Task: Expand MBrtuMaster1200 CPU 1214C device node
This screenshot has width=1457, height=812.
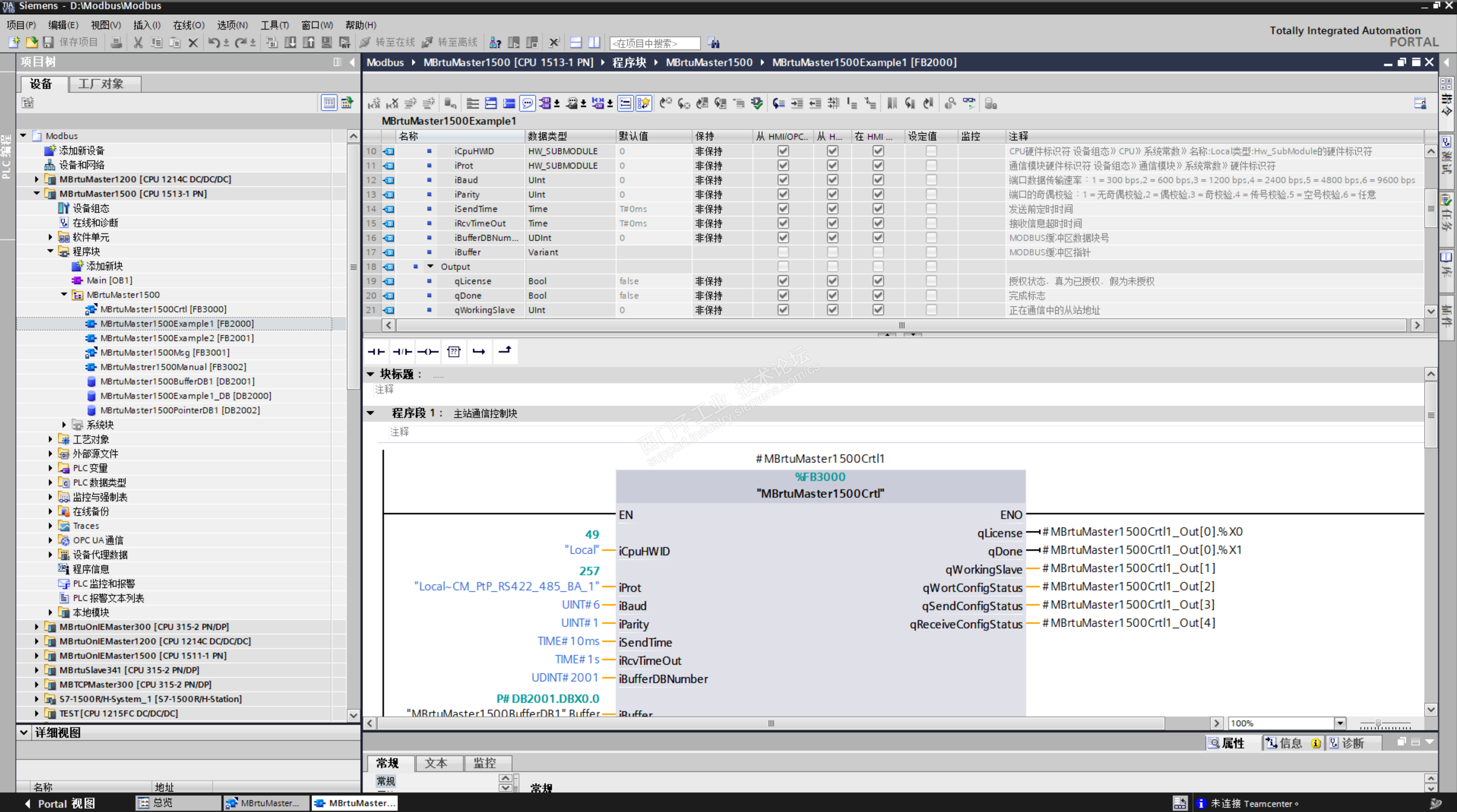Action: click(37, 179)
